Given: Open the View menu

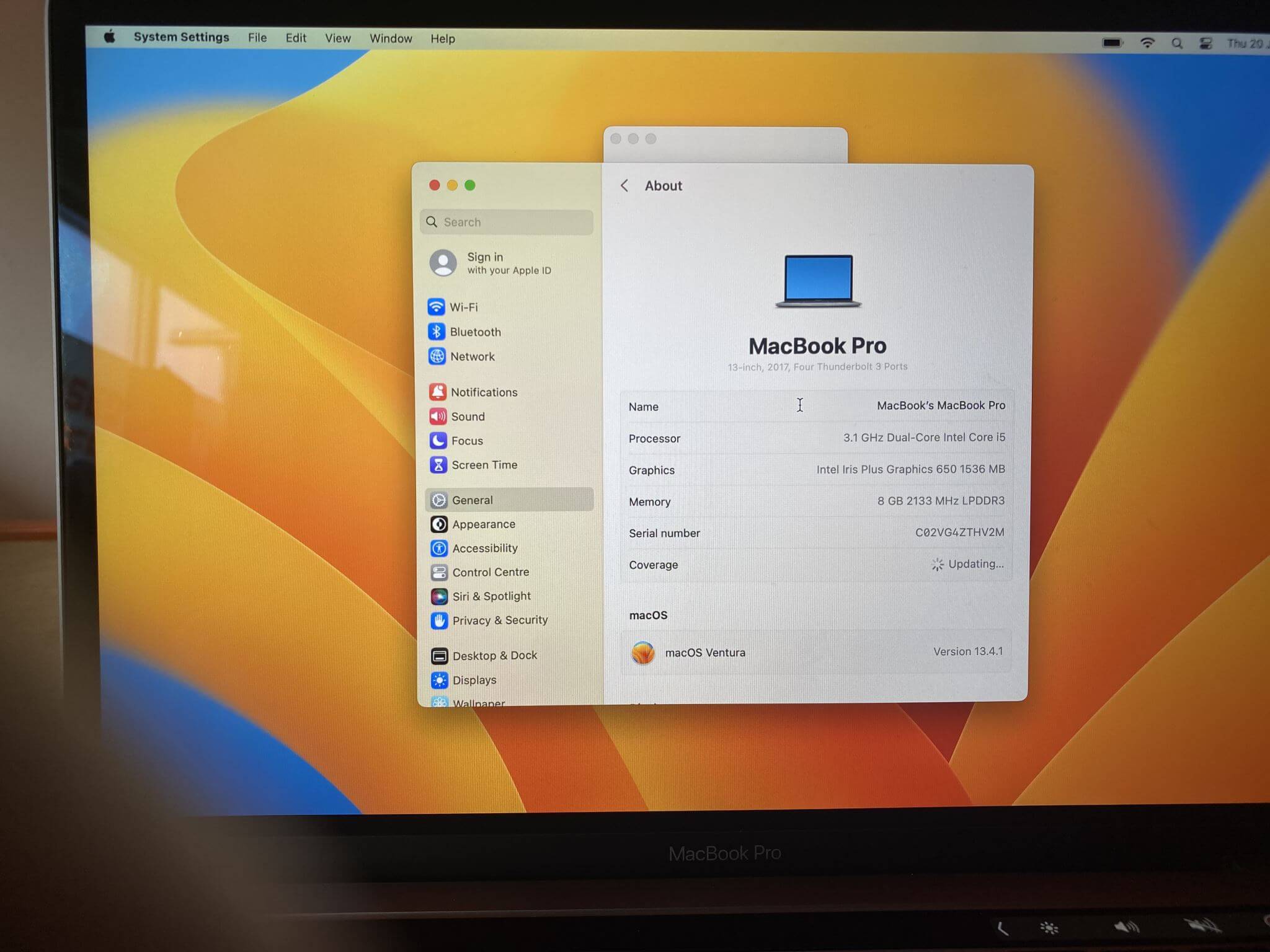Looking at the screenshot, I should [x=338, y=38].
